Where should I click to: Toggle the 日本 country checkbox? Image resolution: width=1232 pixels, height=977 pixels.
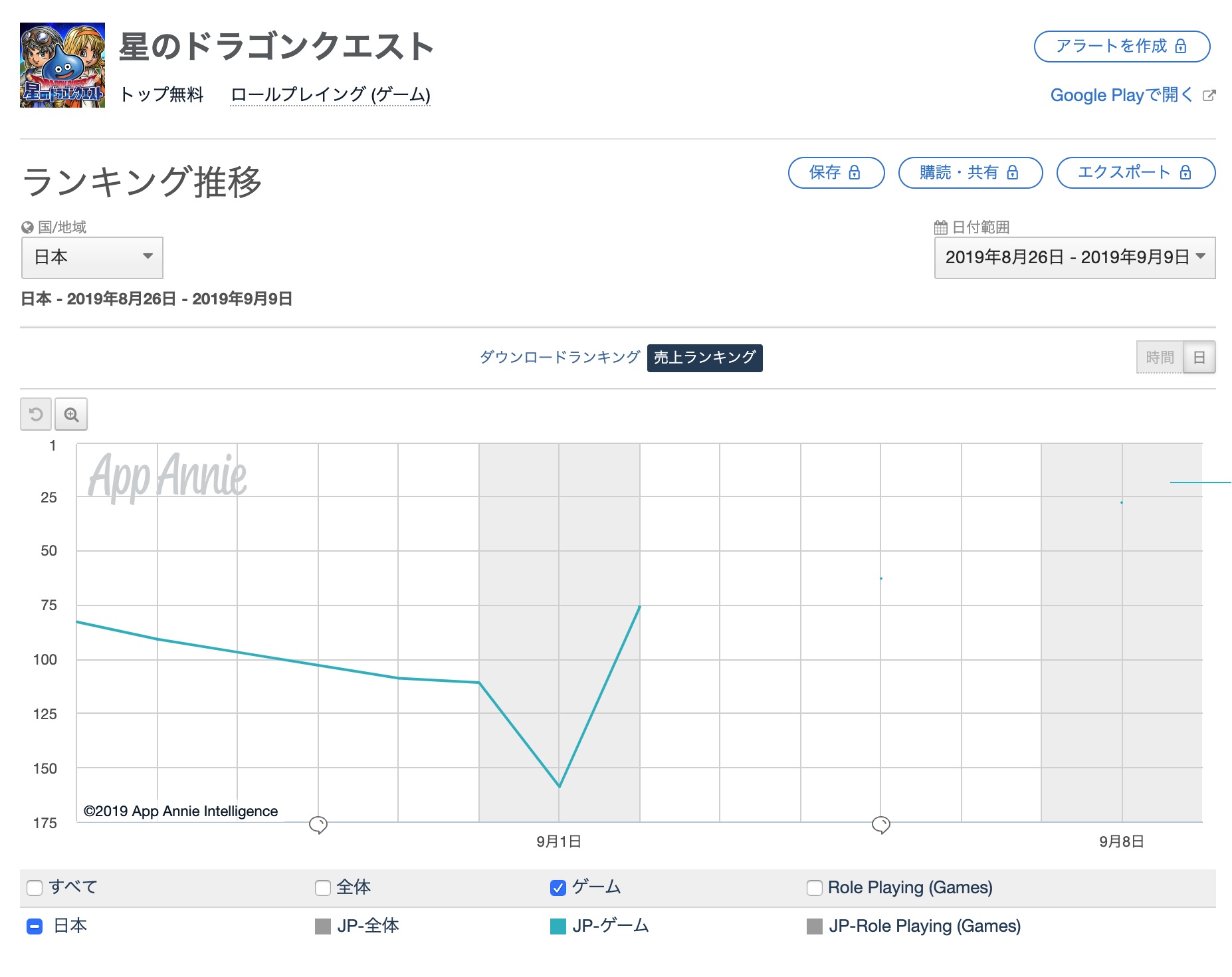[35, 926]
